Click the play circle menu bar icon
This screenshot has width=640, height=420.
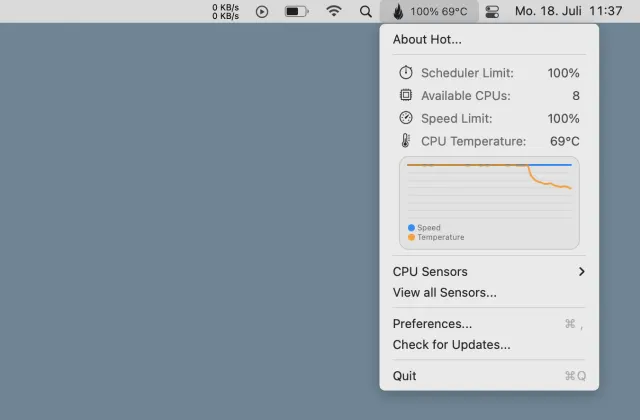point(262,11)
